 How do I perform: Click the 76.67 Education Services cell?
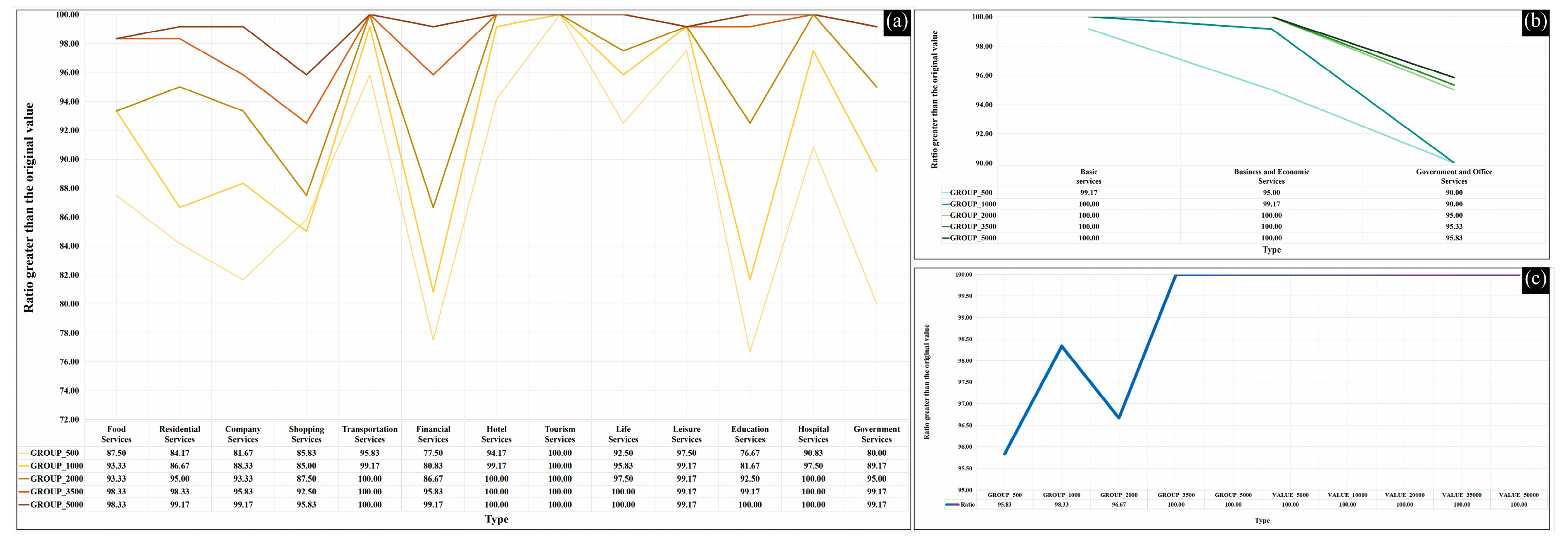click(750, 453)
